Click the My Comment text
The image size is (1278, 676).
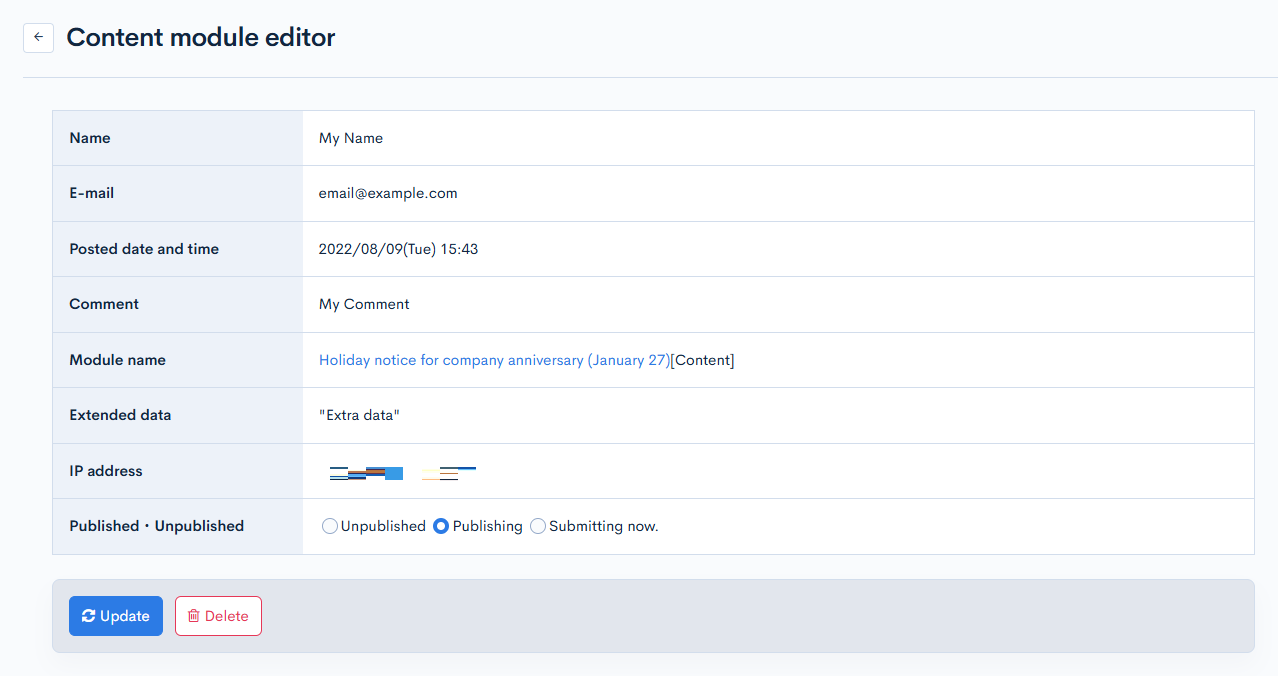[x=363, y=304]
